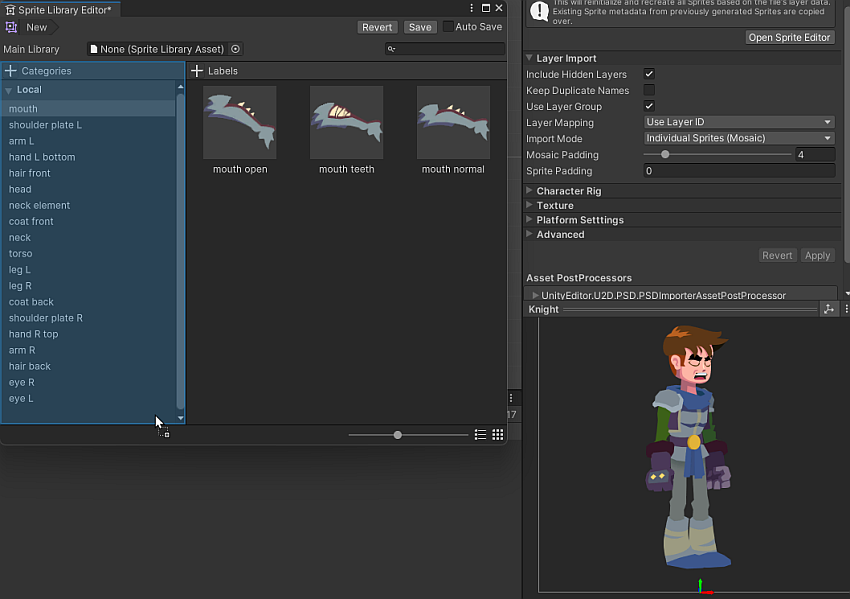Click the Open Sprite Editor button

(x=789, y=37)
